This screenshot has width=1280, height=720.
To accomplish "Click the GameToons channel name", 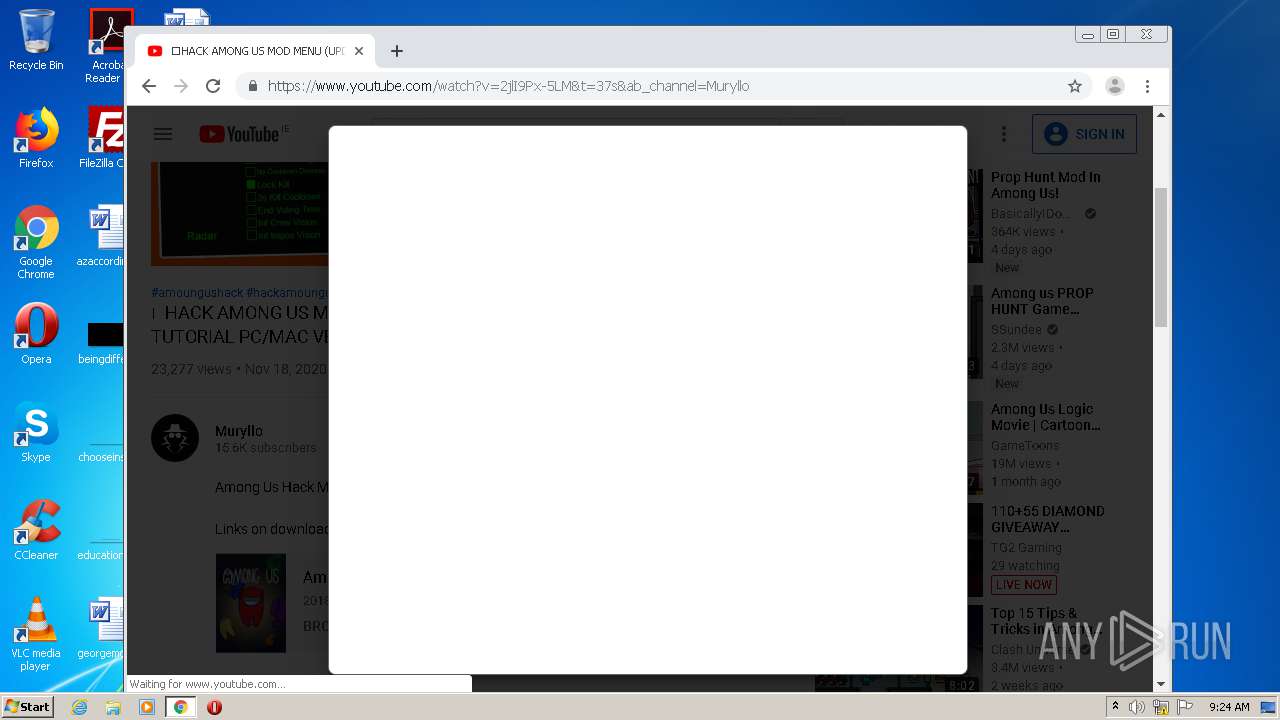I will pyautogui.click(x=1025, y=446).
